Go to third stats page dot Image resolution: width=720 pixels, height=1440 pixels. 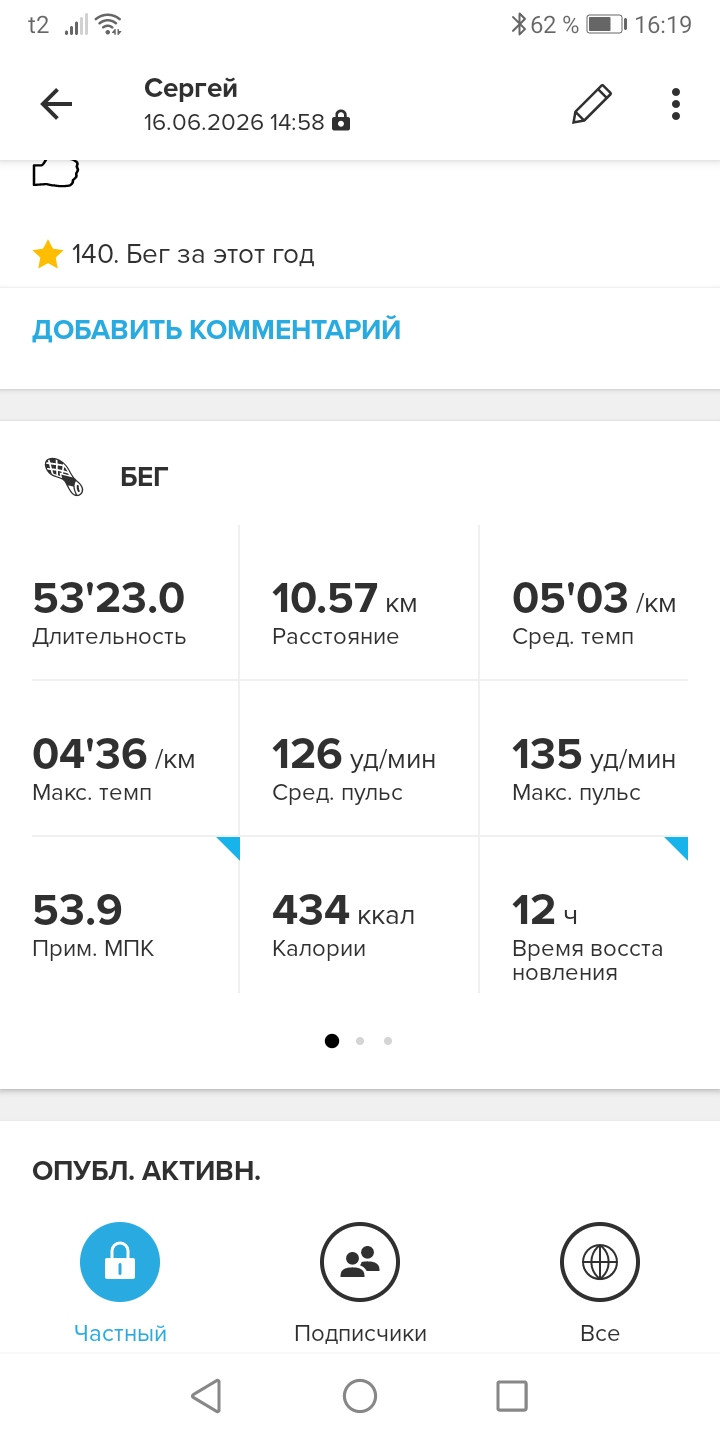388,1041
